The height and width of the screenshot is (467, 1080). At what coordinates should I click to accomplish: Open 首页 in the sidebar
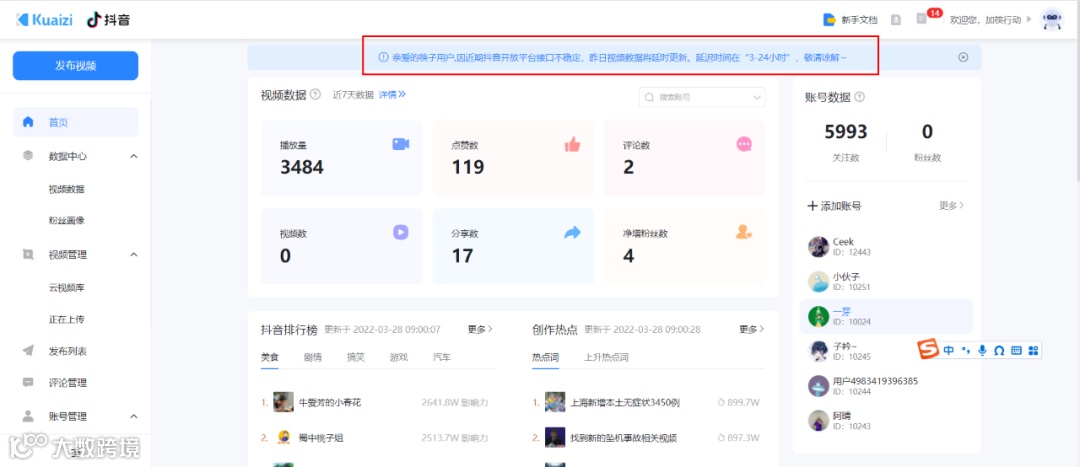pos(76,122)
